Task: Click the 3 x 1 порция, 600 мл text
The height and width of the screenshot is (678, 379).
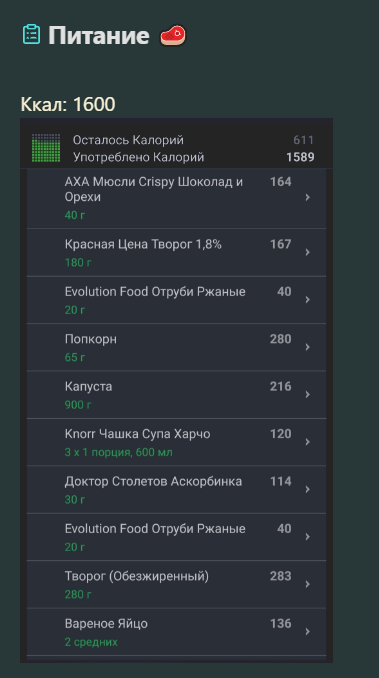Action: (x=118, y=452)
